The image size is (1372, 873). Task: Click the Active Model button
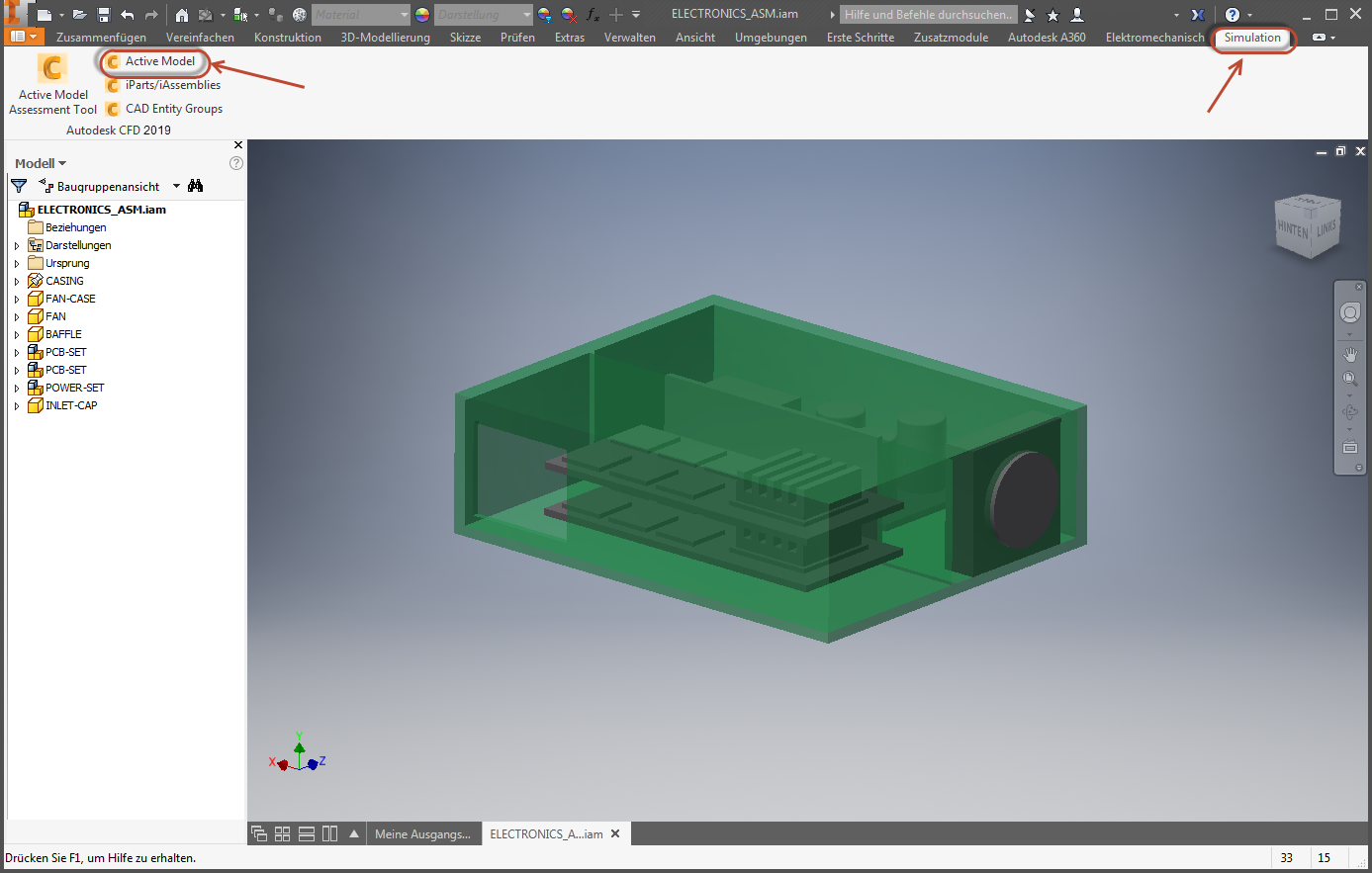(x=152, y=61)
